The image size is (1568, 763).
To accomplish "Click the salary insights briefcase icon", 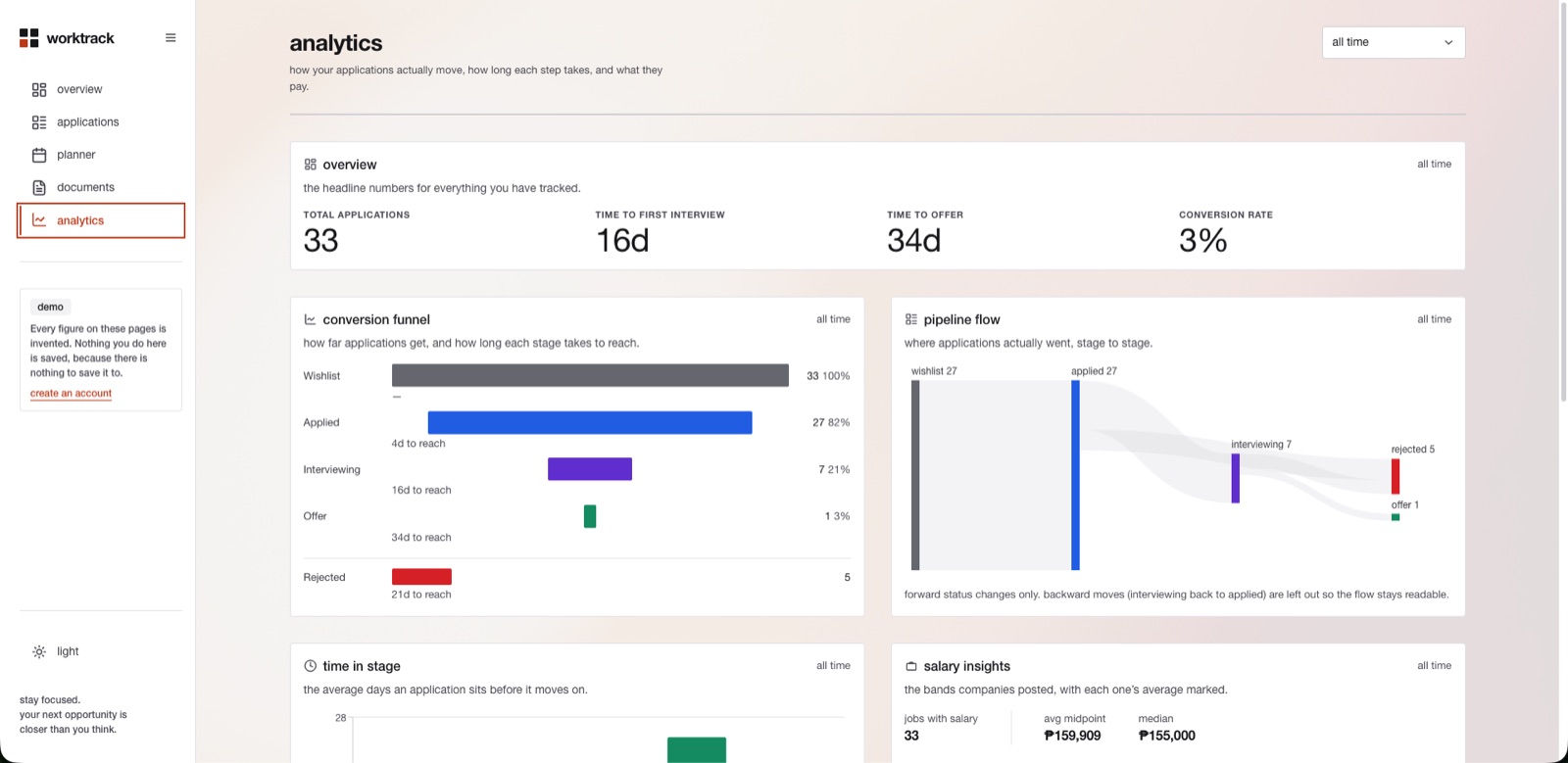I will pos(911,666).
